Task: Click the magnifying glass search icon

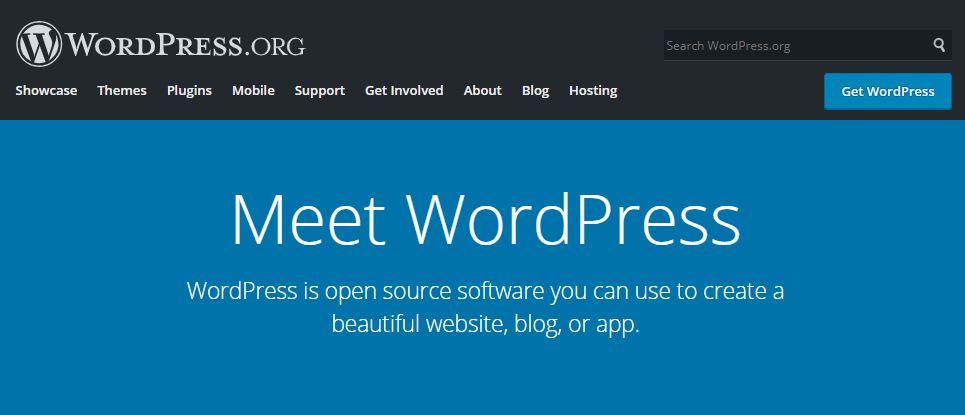Action: tap(939, 45)
